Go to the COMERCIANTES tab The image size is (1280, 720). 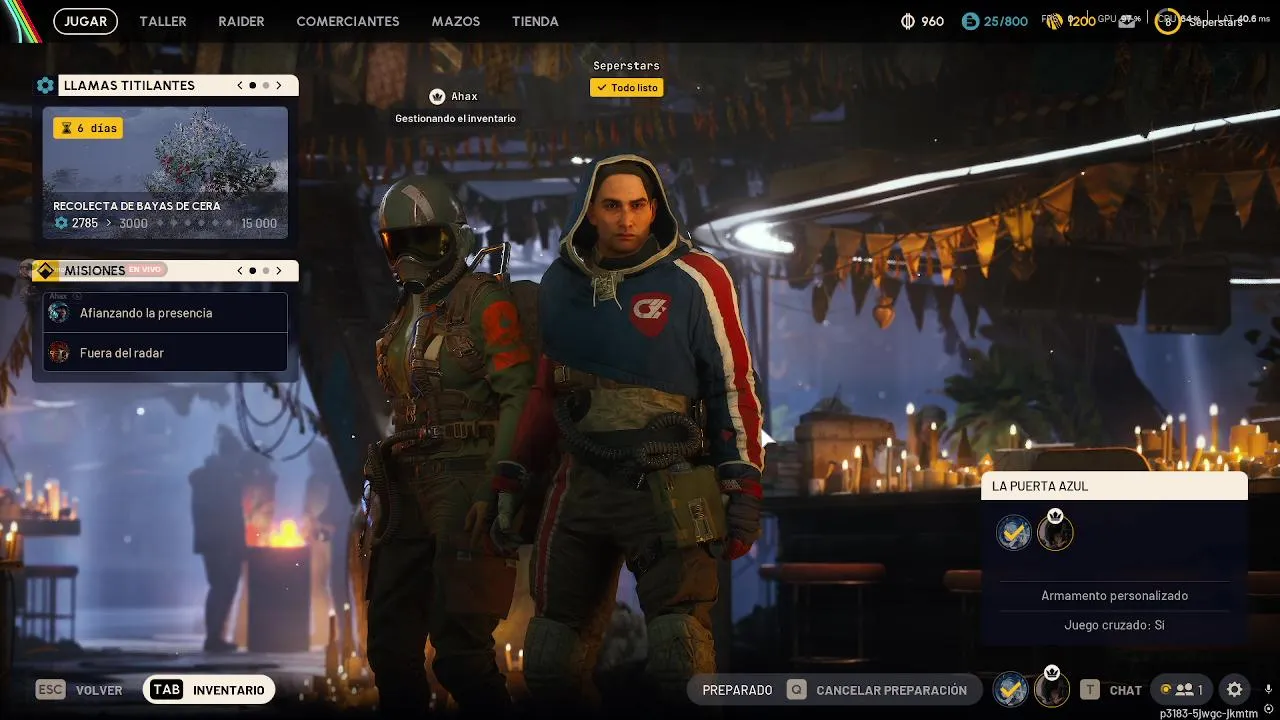click(348, 21)
